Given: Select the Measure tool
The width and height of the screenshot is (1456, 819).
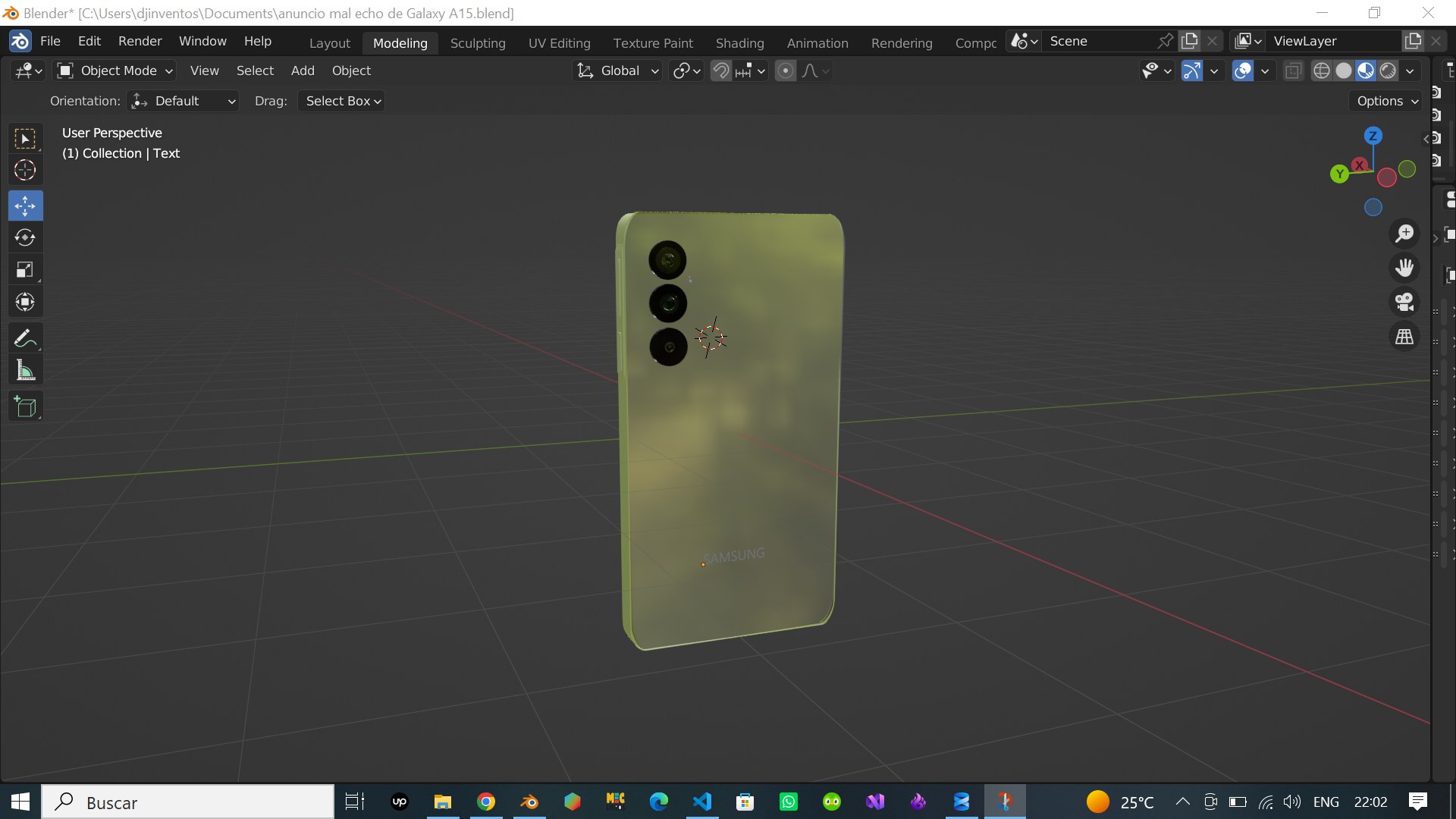Looking at the screenshot, I should point(25,371).
